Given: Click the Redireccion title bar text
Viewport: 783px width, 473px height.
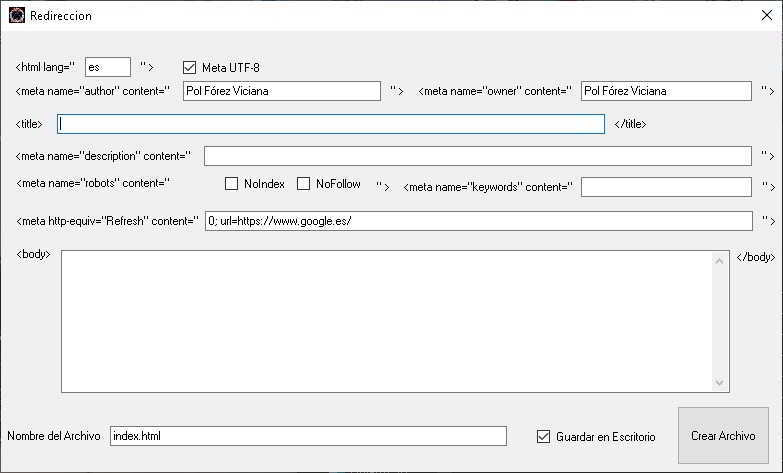Looking at the screenshot, I should pyautogui.click(x=61, y=16).
